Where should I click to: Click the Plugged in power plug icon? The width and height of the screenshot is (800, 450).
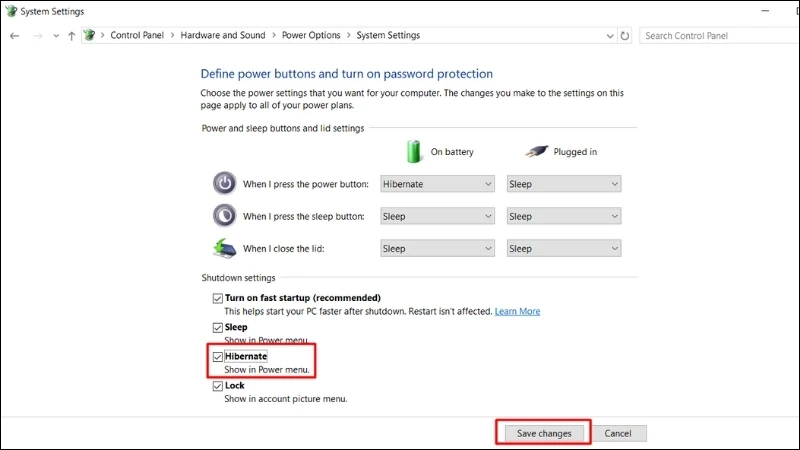click(x=536, y=151)
